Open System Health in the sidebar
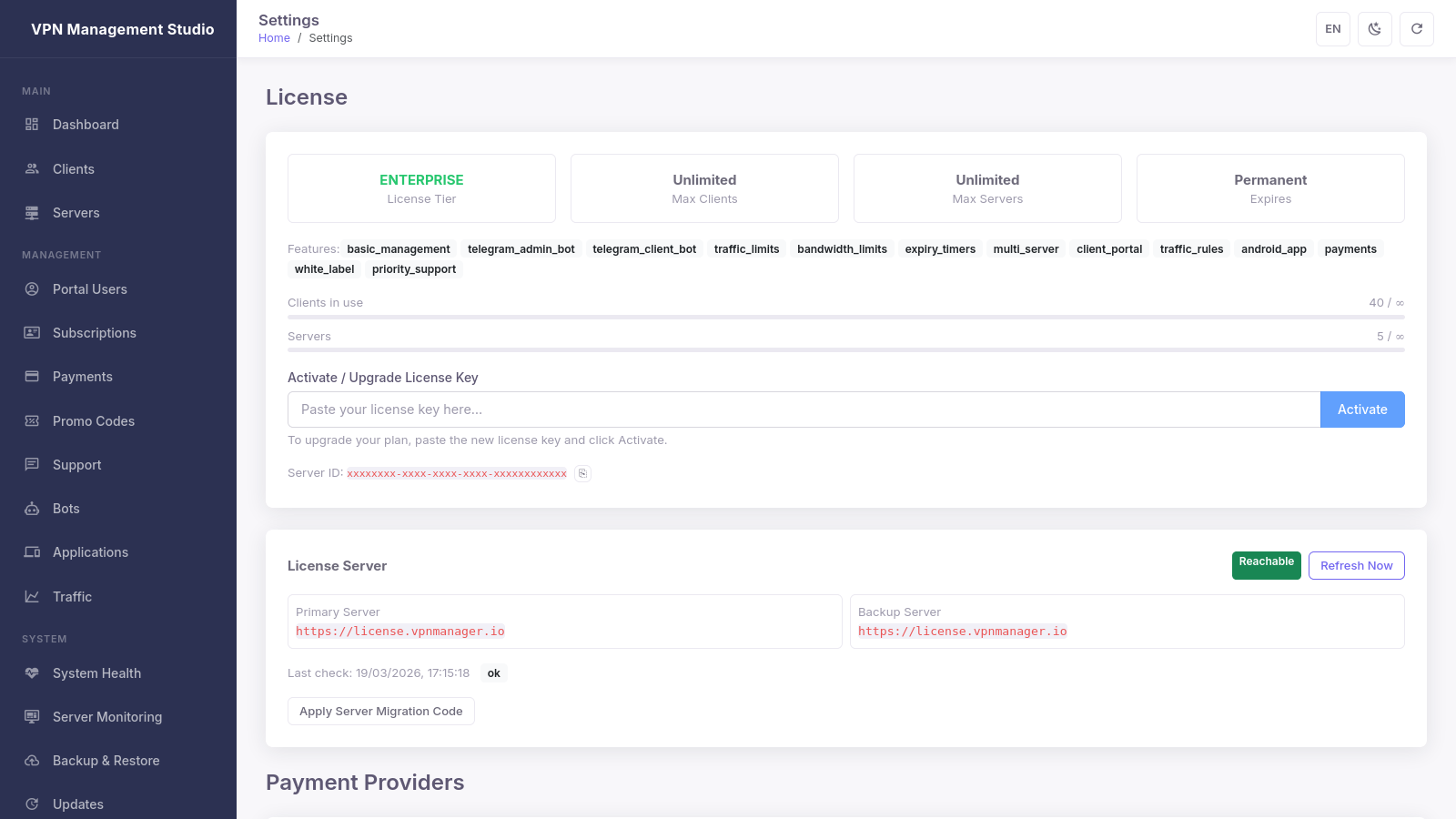 click(x=96, y=673)
